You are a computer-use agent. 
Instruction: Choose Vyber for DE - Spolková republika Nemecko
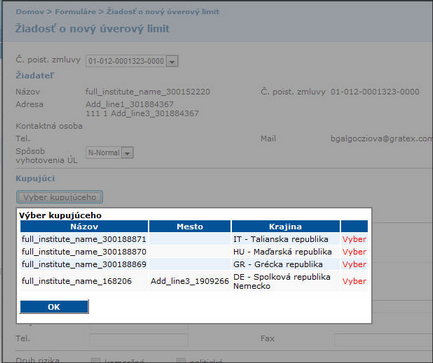[x=354, y=281]
